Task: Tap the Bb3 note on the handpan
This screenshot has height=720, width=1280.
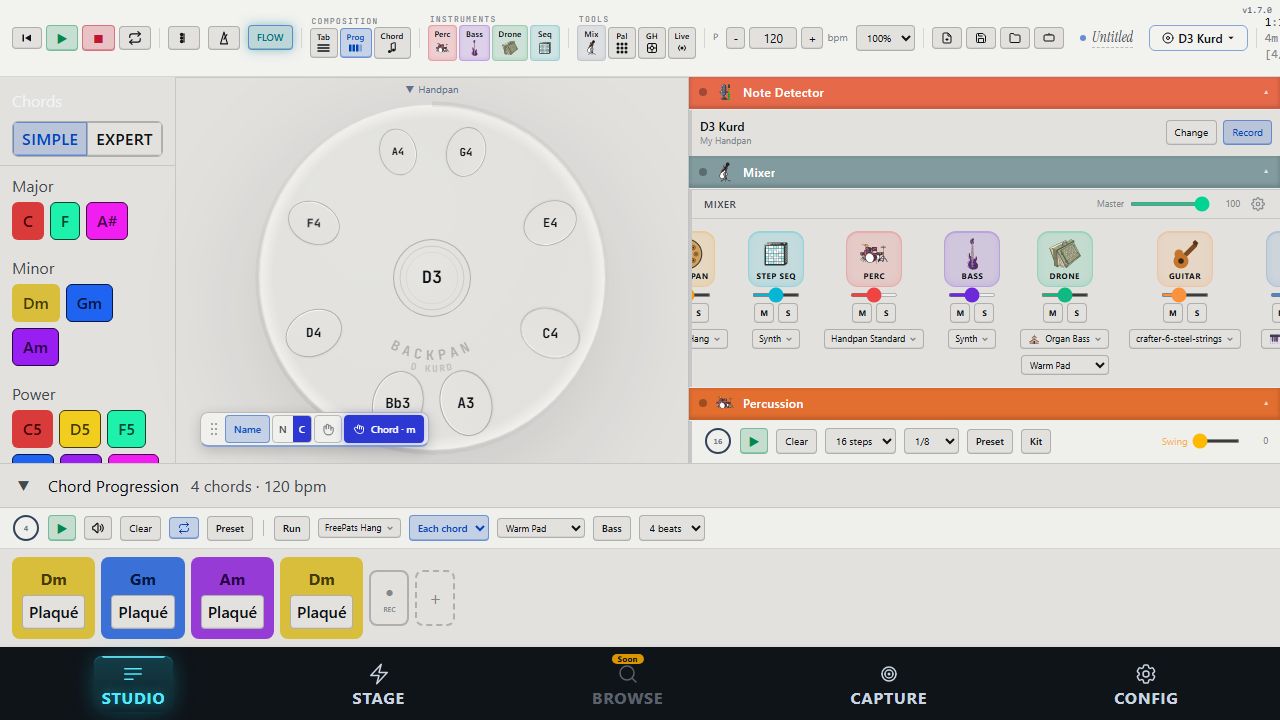Action: tap(398, 402)
